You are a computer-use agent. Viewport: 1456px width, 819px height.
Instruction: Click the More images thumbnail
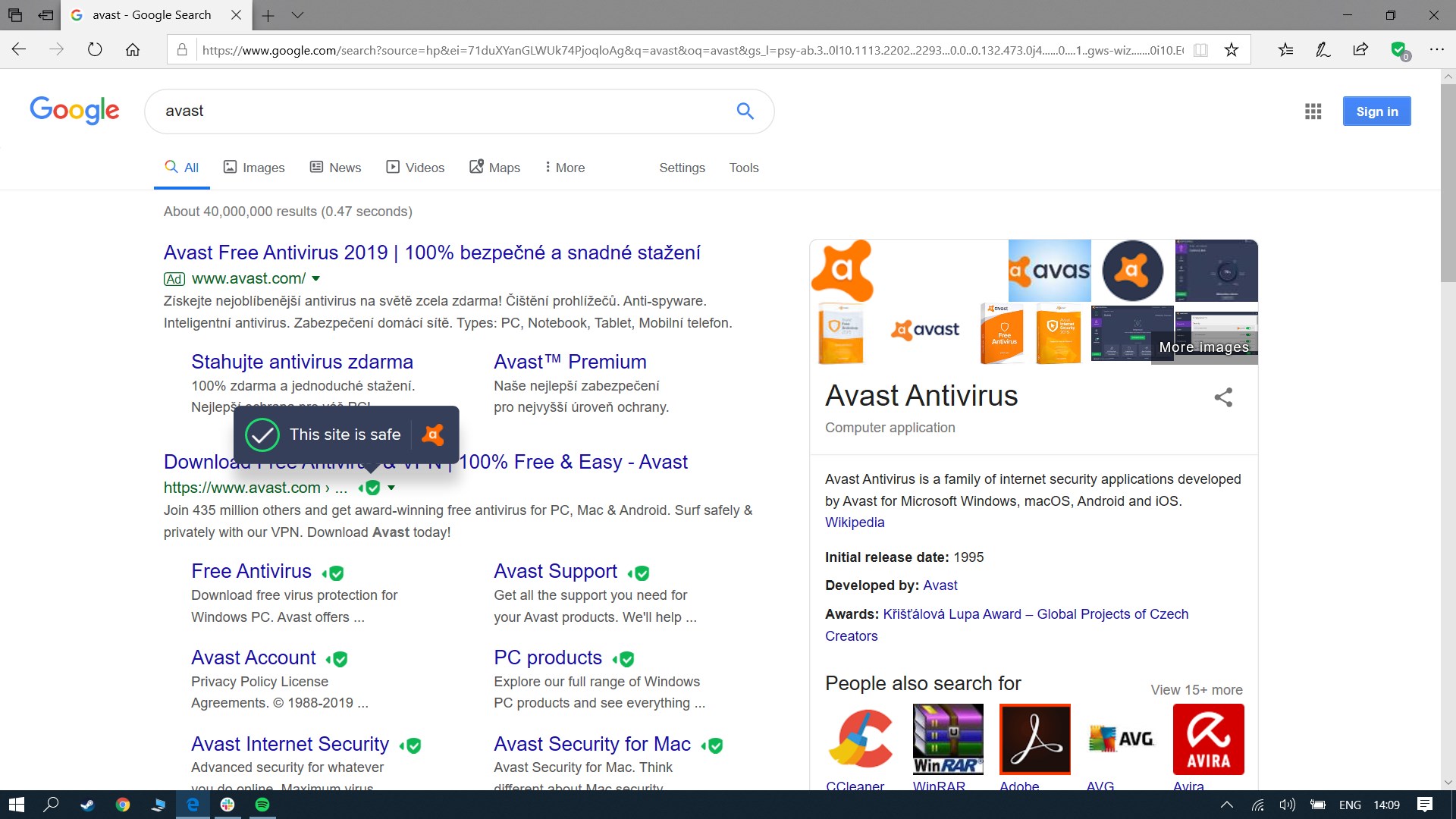click(1203, 347)
